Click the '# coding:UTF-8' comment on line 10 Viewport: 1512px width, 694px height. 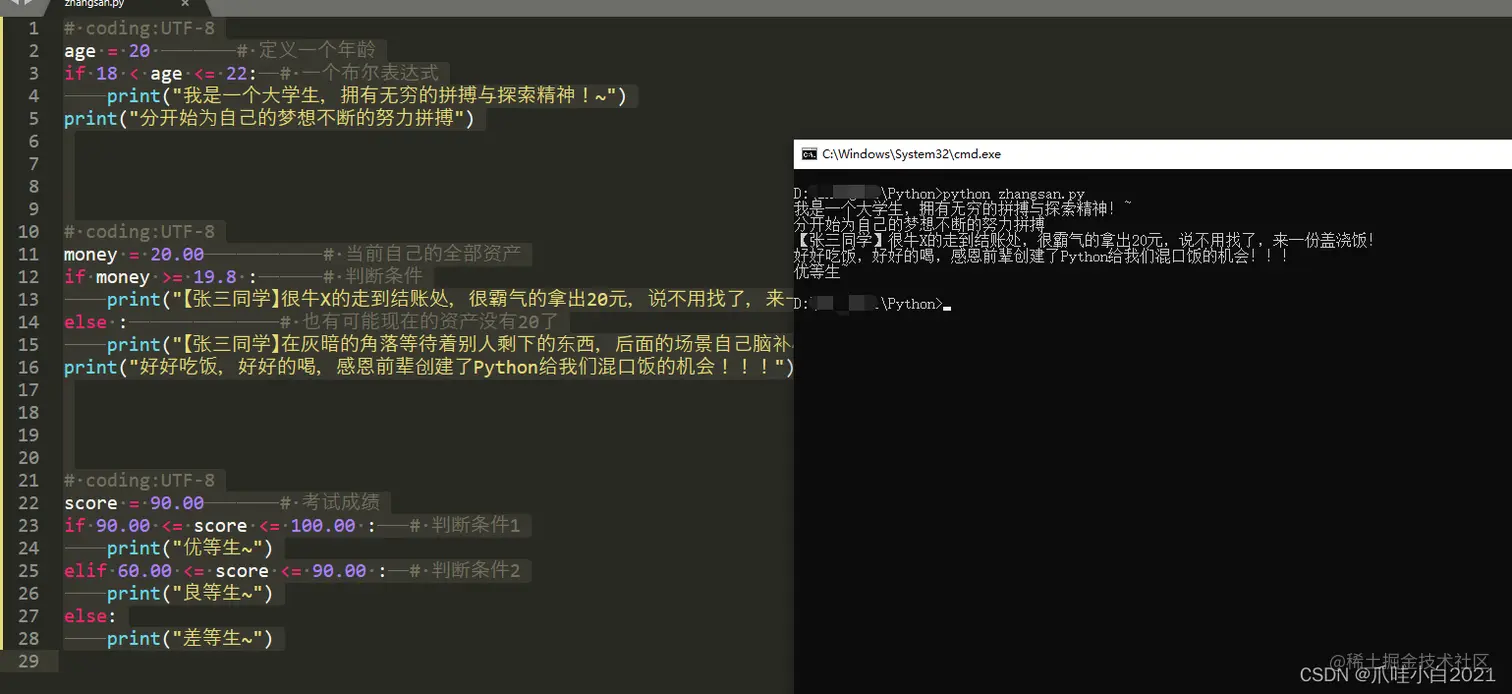pos(139,231)
